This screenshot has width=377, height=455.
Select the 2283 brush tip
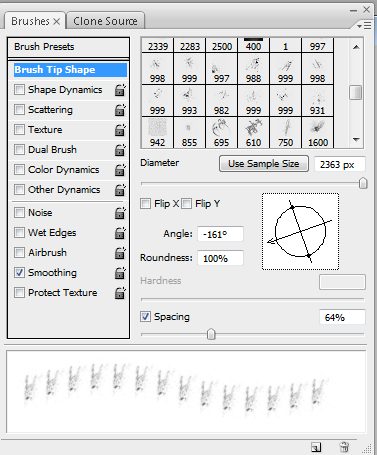[x=189, y=45]
